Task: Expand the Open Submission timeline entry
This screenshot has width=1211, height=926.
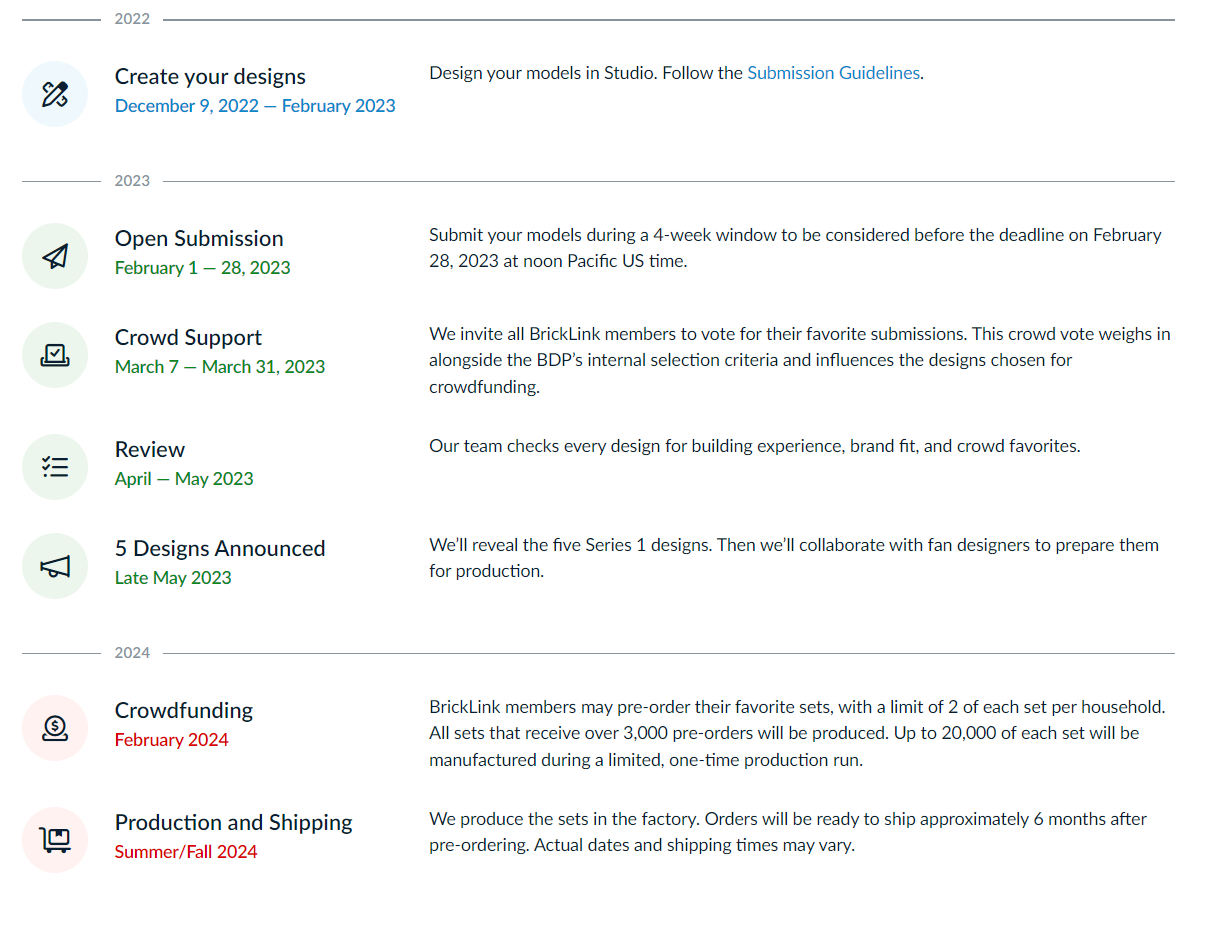Action: [x=199, y=238]
